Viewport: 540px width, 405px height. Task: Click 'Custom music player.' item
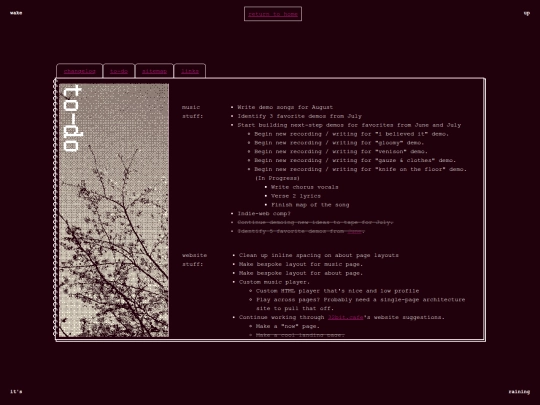coord(274,282)
